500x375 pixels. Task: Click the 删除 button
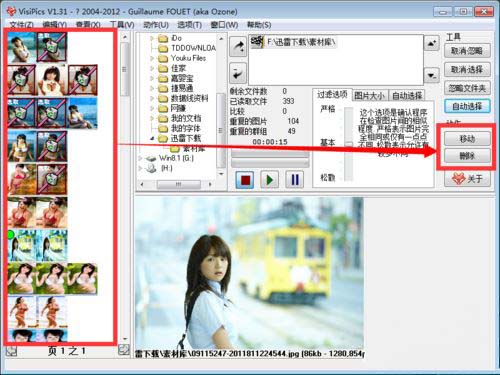(467, 156)
